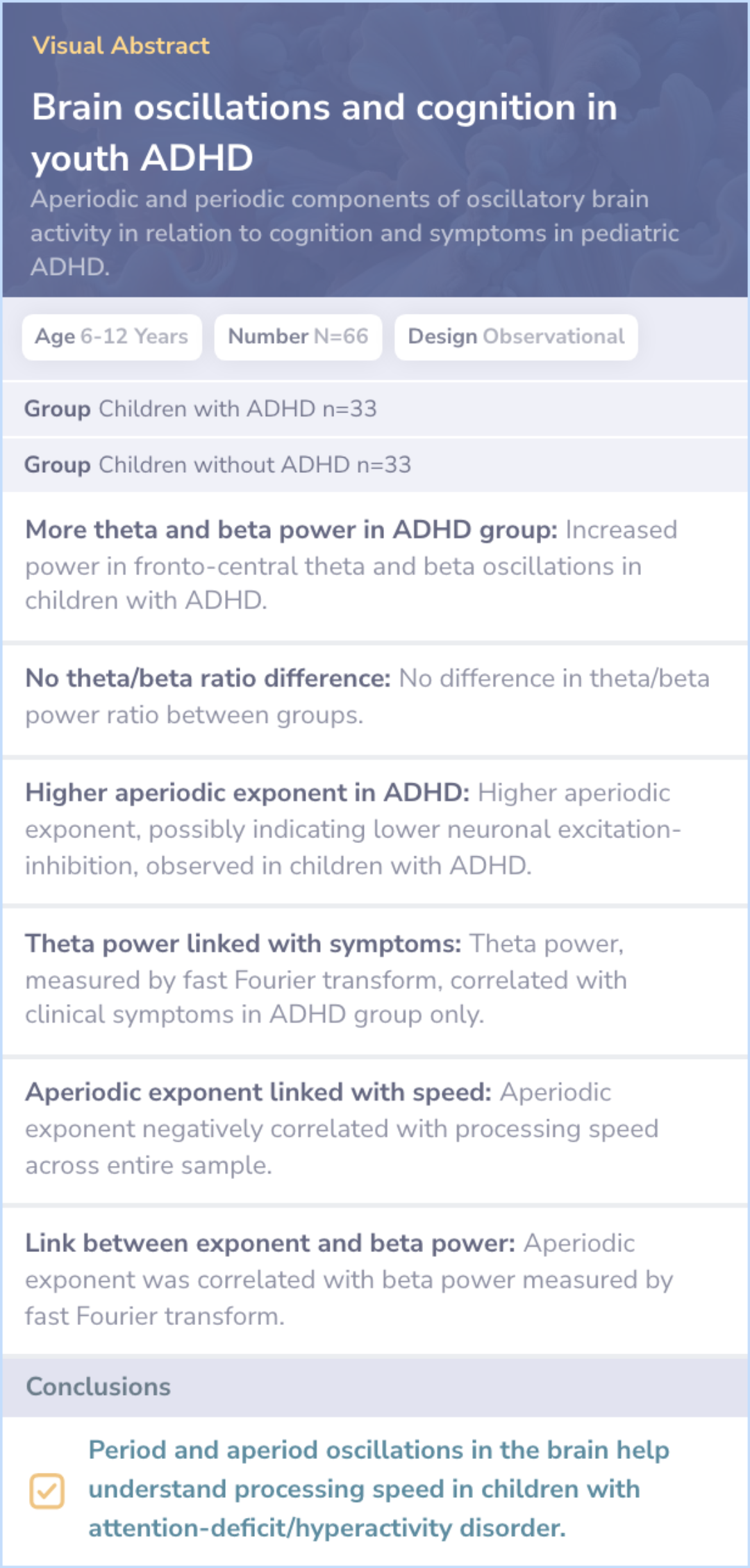Click the "Aperiodic exponent linked with speed" heading
Viewport: 750px width, 1568px height.
pyautogui.click(x=258, y=1092)
